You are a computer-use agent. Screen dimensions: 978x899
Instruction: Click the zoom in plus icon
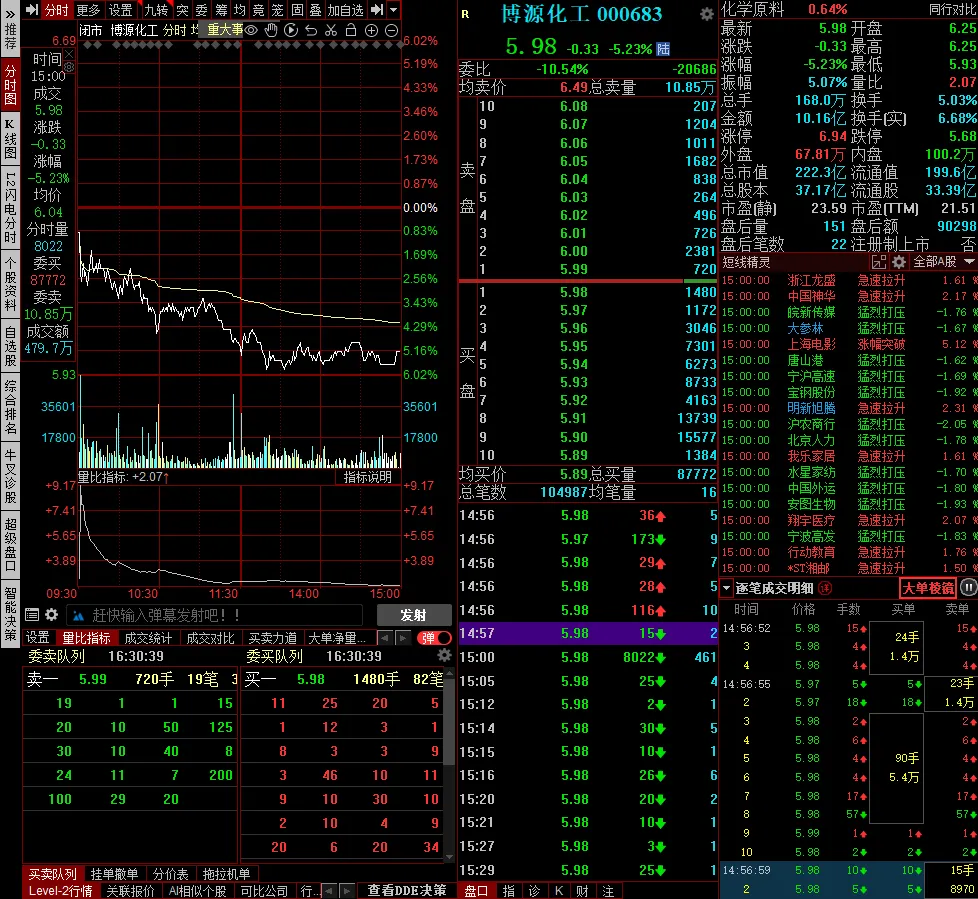371,30
